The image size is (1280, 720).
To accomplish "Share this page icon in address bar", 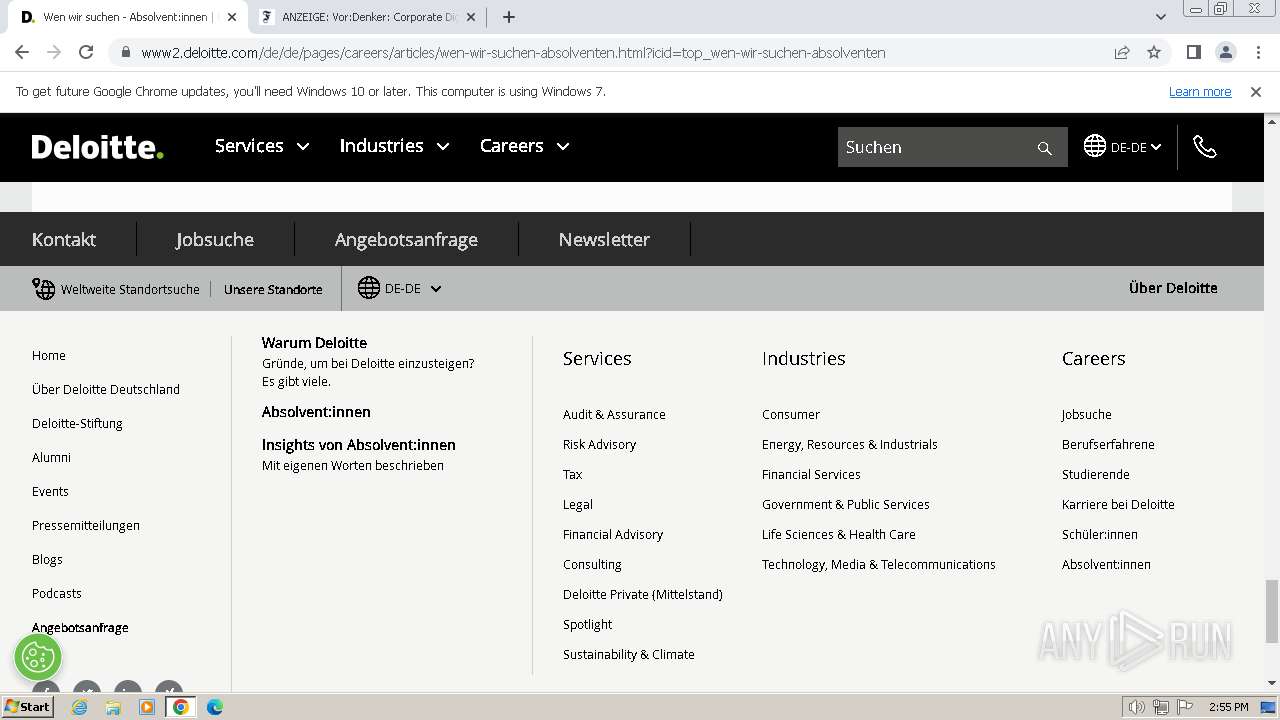I will [x=1122, y=52].
